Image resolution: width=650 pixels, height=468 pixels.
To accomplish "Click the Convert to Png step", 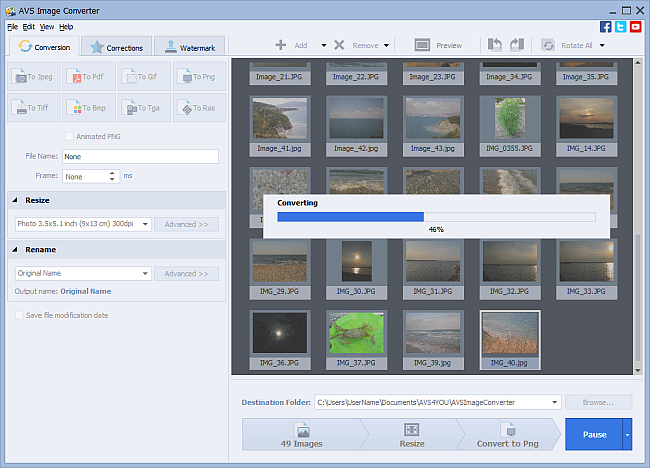I will click(x=507, y=435).
